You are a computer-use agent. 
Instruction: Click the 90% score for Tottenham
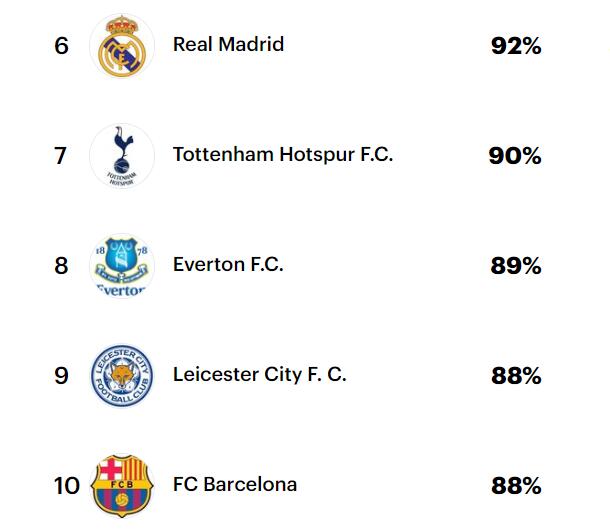pyautogui.click(x=515, y=156)
